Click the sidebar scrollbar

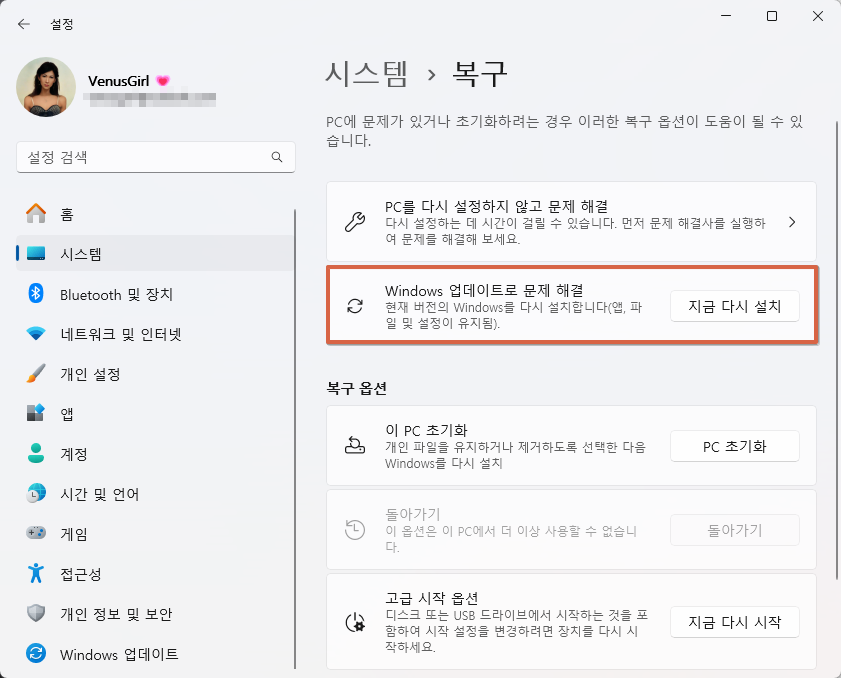click(295, 439)
